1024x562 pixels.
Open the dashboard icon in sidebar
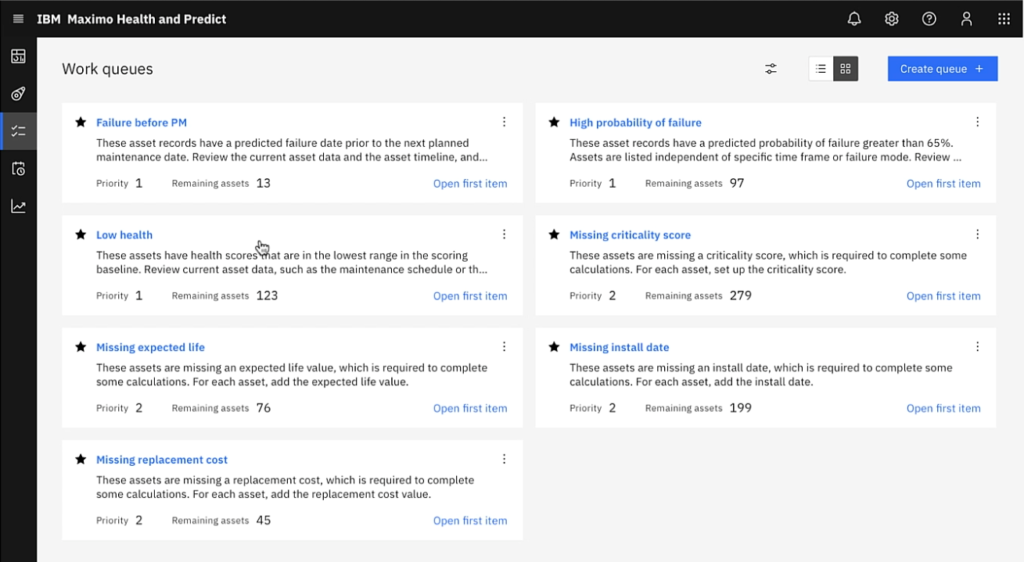coord(18,56)
